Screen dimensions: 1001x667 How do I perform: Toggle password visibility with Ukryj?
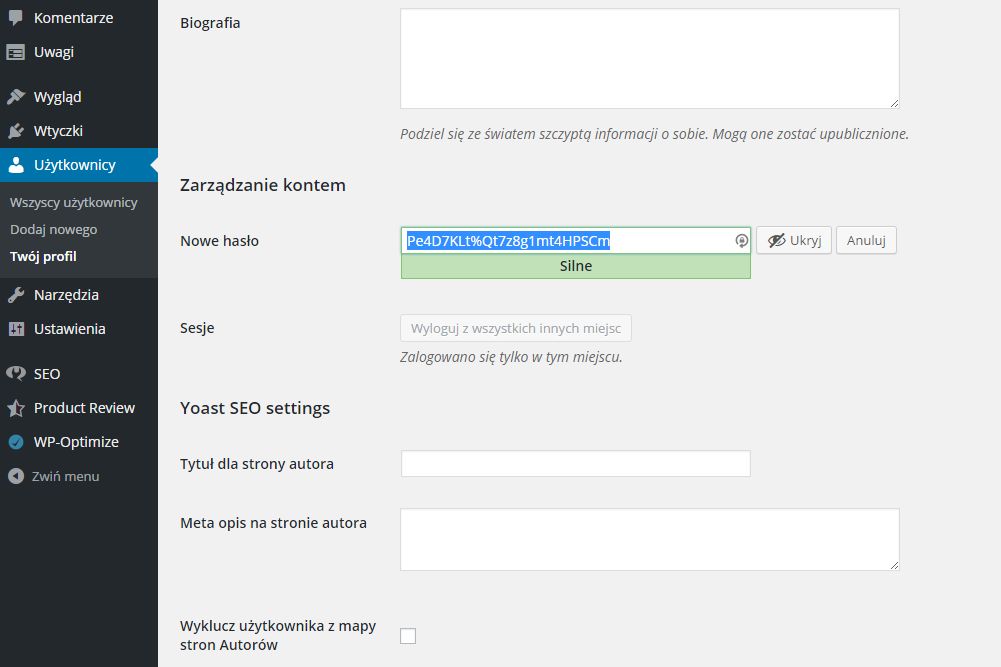click(794, 241)
